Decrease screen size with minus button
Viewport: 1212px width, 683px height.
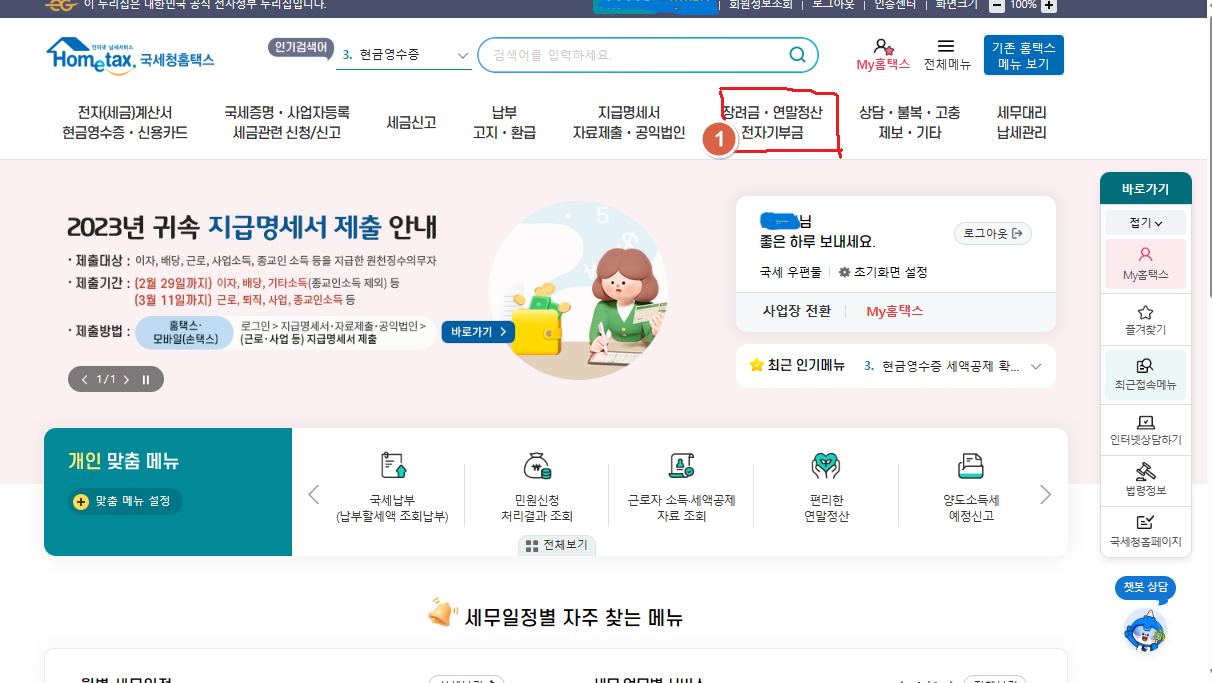coord(997,5)
